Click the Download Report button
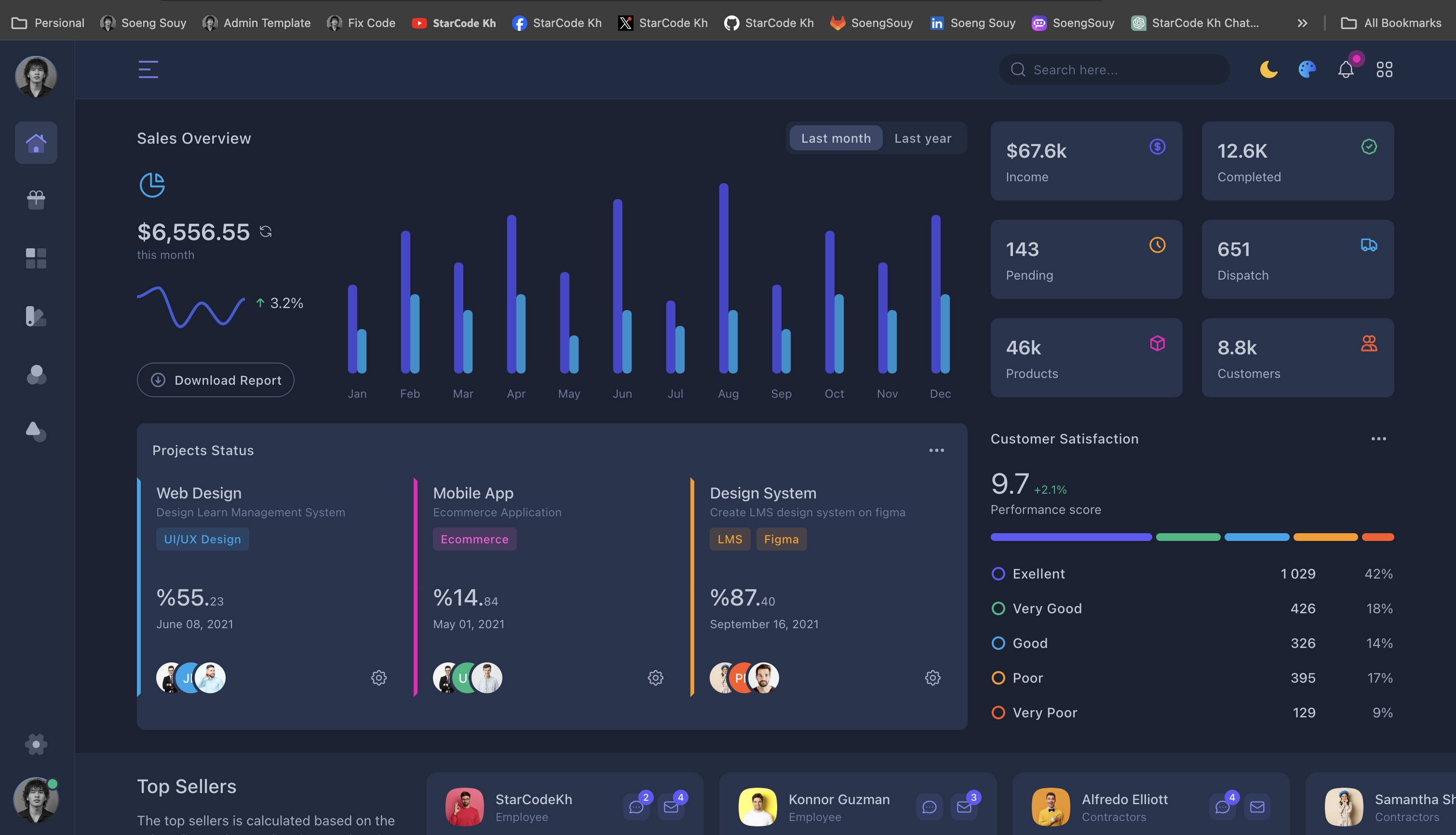1456x835 pixels. (x=216, y=379)
